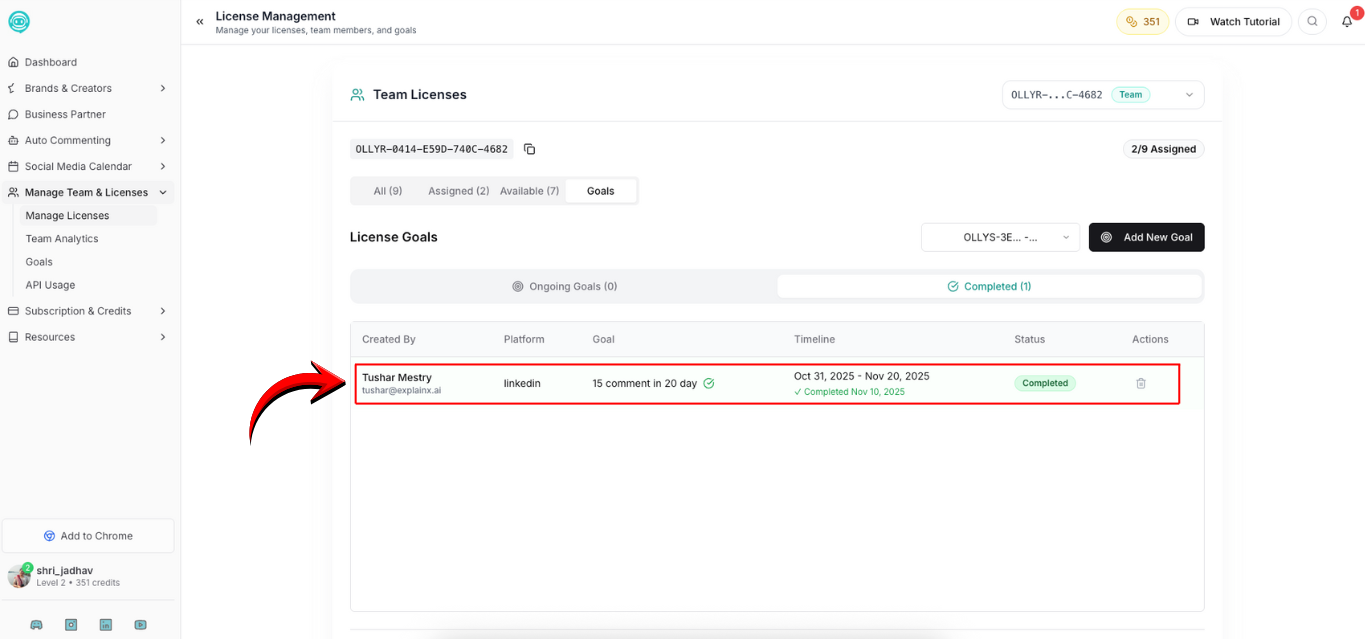
Task: Expand the OLLYS-3E license selector
Action: pyautogui.click(x=999, y=237)
